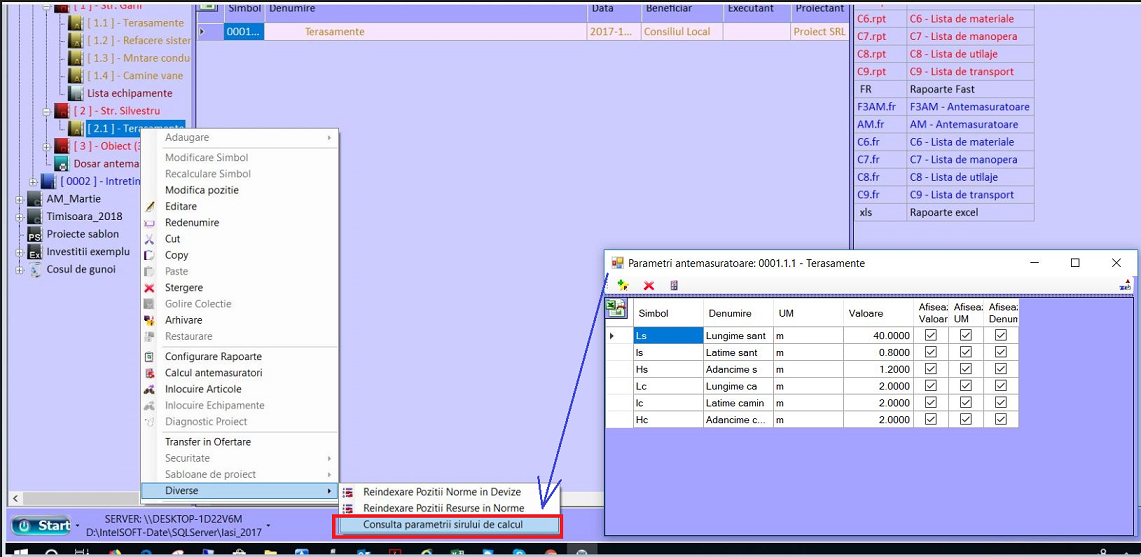Click the icon of tree item 1.4 Camine vane

[76, 76]
